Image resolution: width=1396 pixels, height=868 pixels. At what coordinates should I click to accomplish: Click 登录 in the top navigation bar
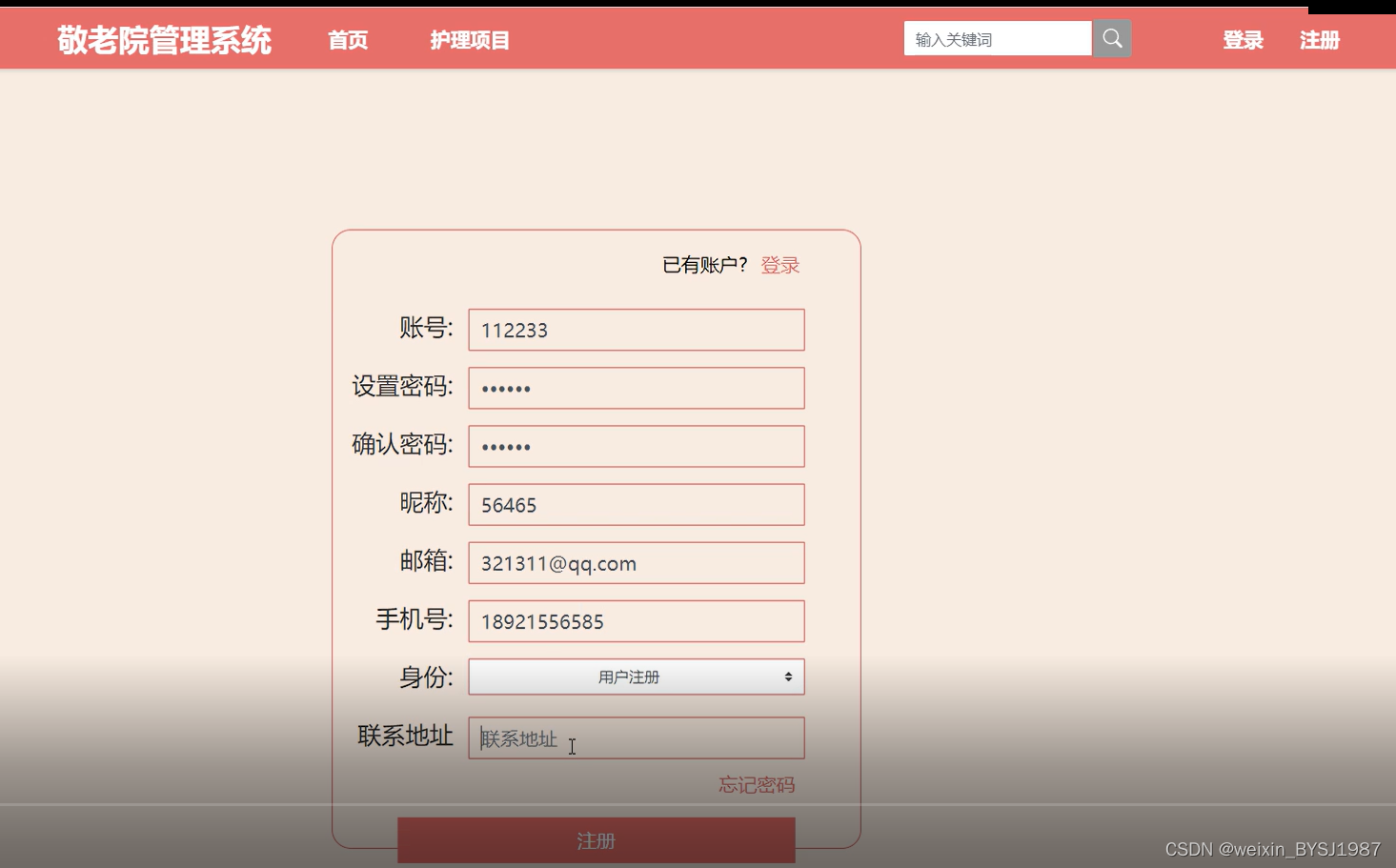[x=1243, y=40]
